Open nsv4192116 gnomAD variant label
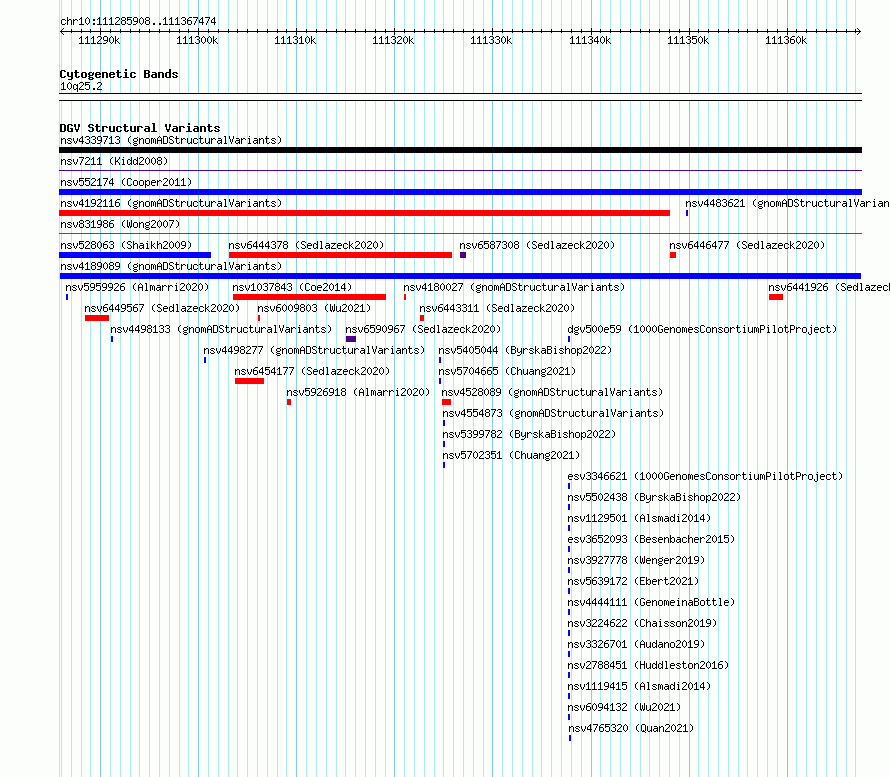890x777 pixels. 171,203
